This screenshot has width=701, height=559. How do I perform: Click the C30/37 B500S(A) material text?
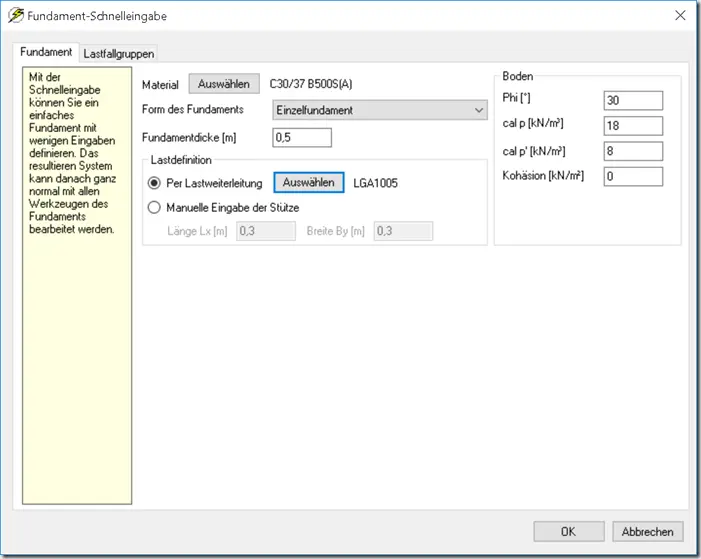pos(311,84)
